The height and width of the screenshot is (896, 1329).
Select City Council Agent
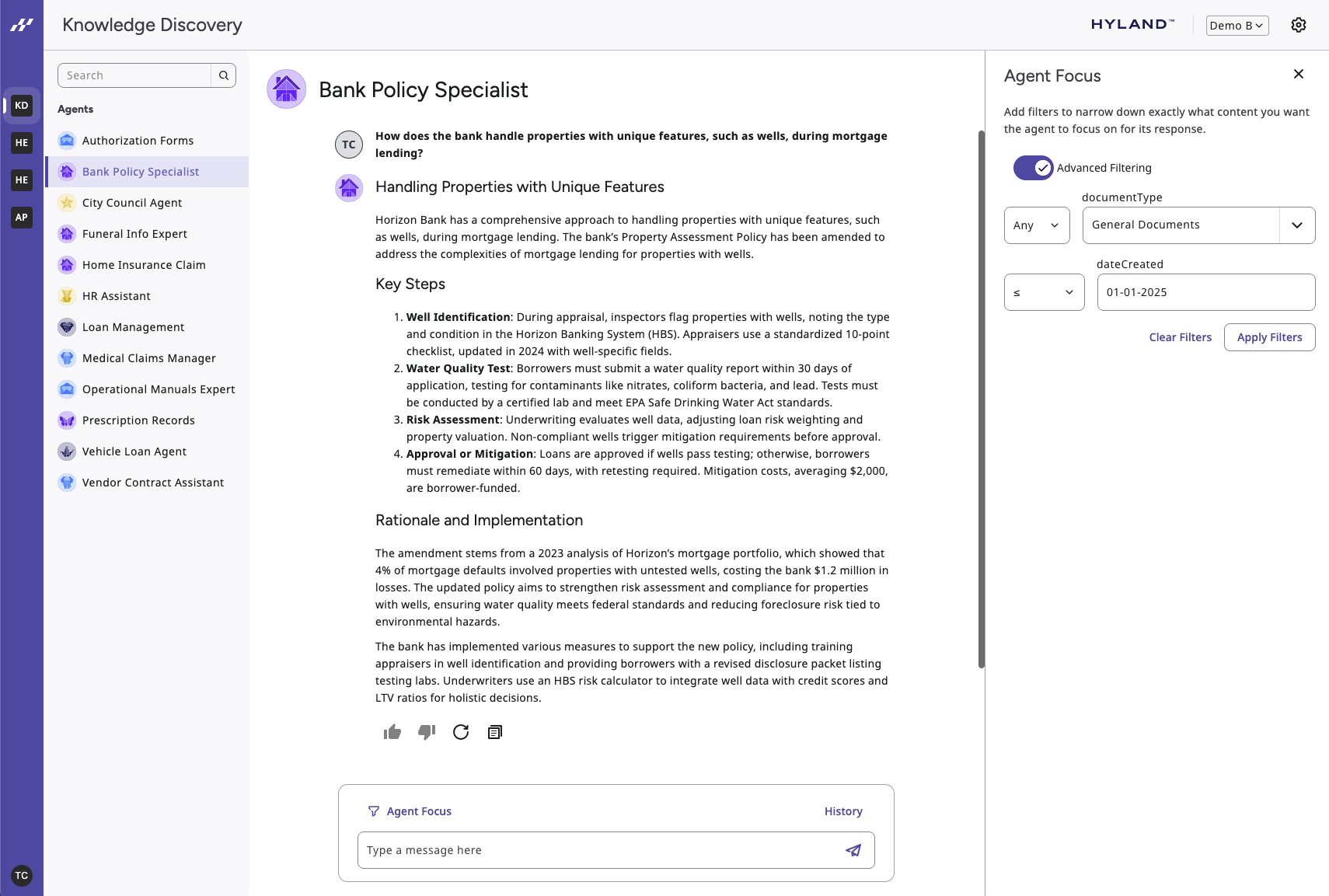pyautogui.click(x=147, y=203)
